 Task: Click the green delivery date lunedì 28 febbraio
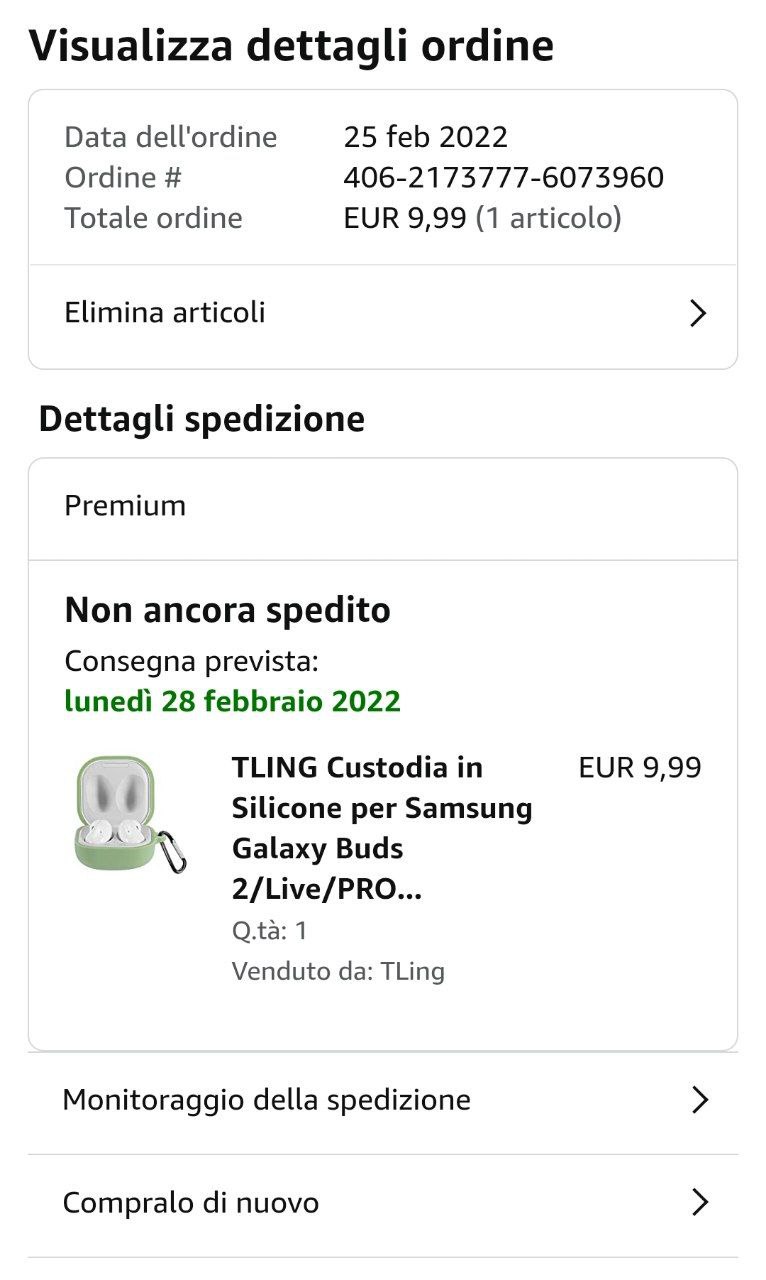[232, 702]
